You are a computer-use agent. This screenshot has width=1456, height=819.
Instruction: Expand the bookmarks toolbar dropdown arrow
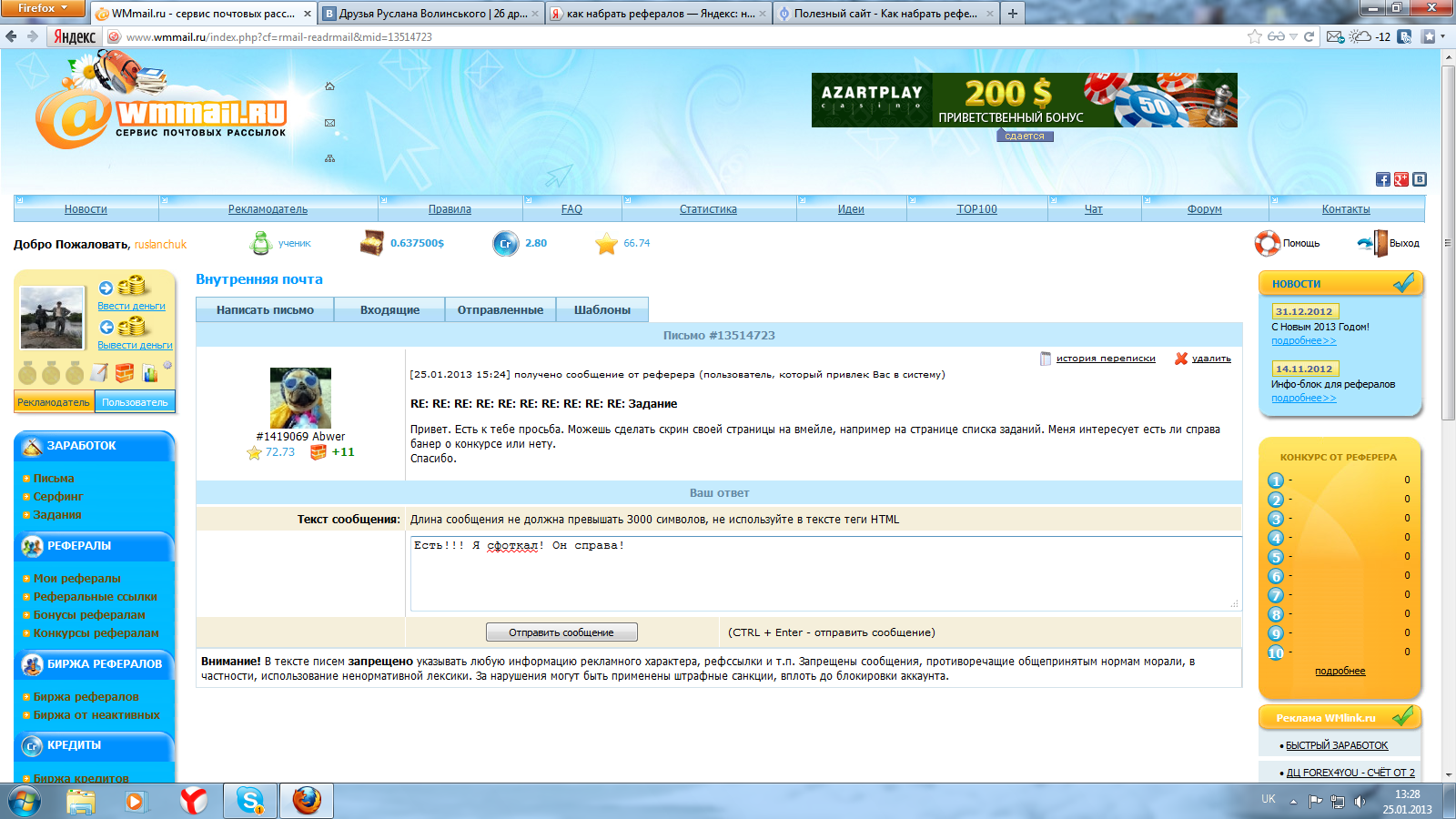click(1442, 36)
